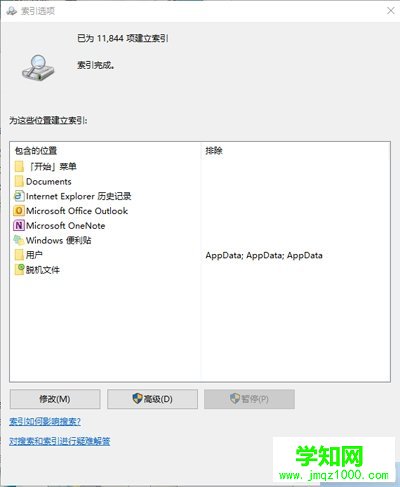Select the 脱机文件 offline files icon
Viewport: 400px width, 487px height.
19,269
